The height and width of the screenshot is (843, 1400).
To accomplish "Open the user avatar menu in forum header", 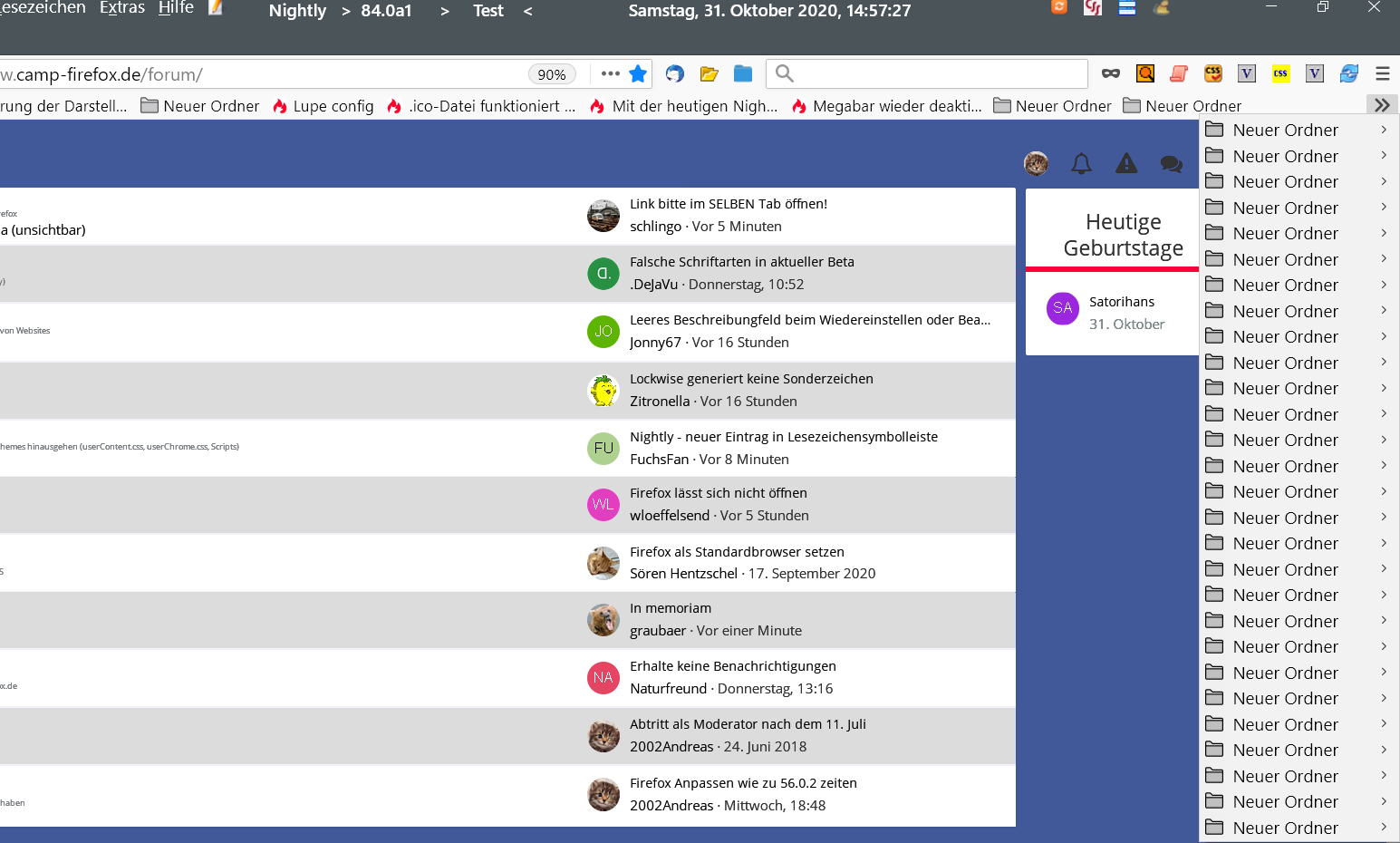I will [1036, 164].
